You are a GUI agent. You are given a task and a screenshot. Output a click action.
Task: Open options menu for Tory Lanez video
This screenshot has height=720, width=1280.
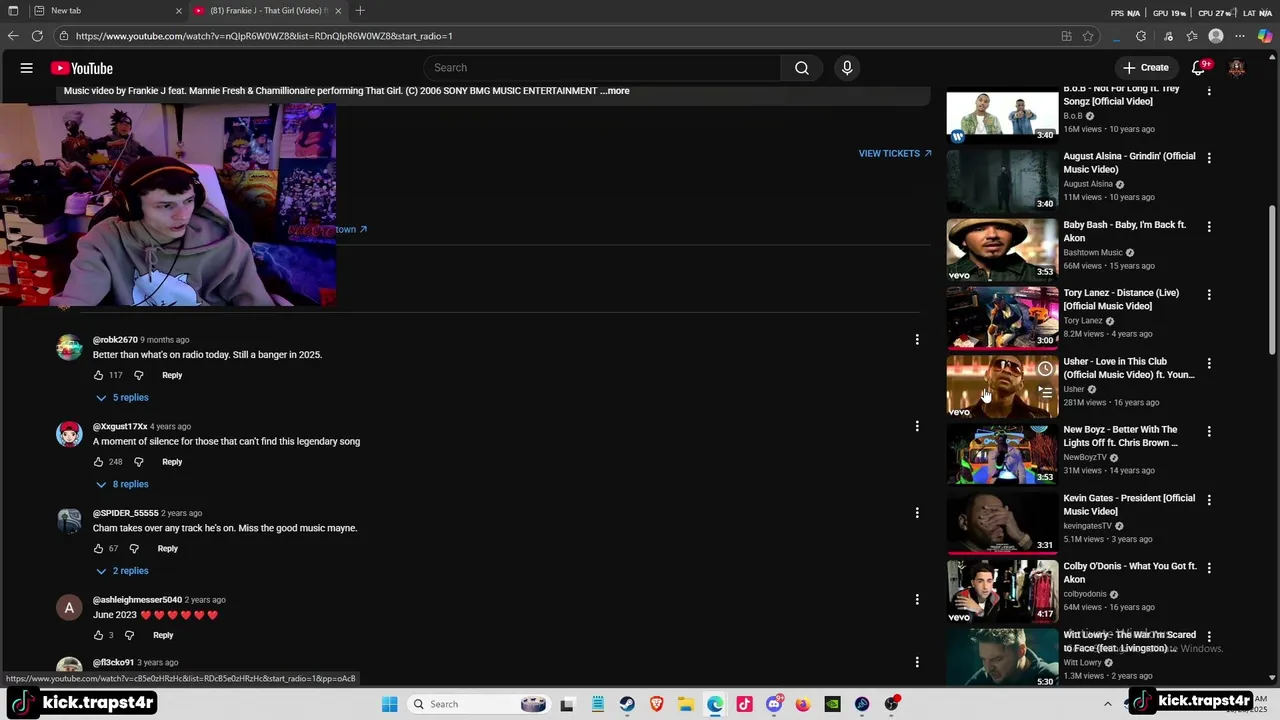1209,295
